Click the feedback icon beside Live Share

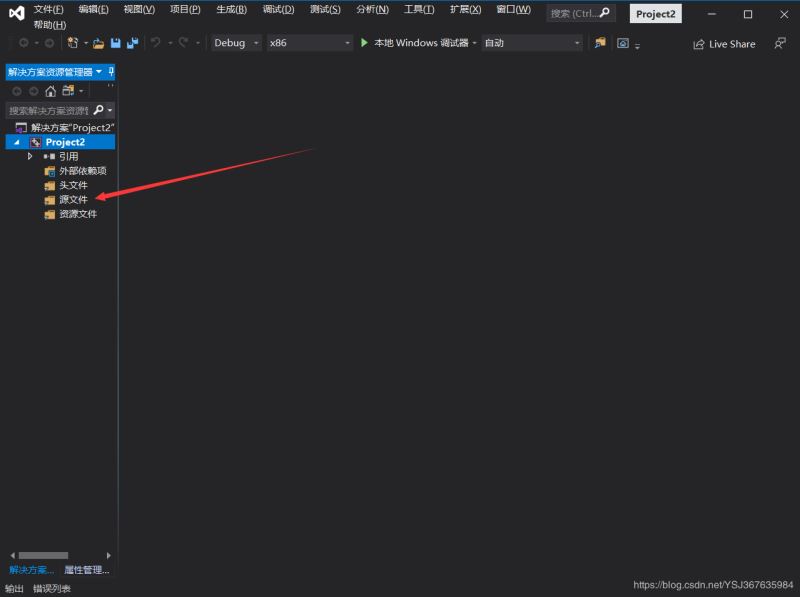[780, 43]
